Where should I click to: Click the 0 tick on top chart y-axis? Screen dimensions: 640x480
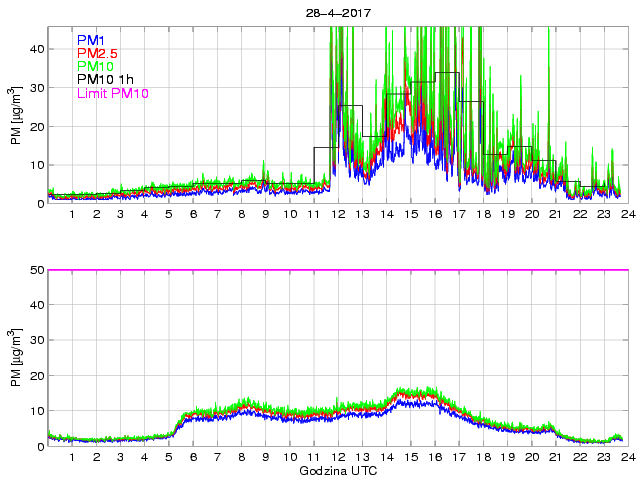click(39, 204)
